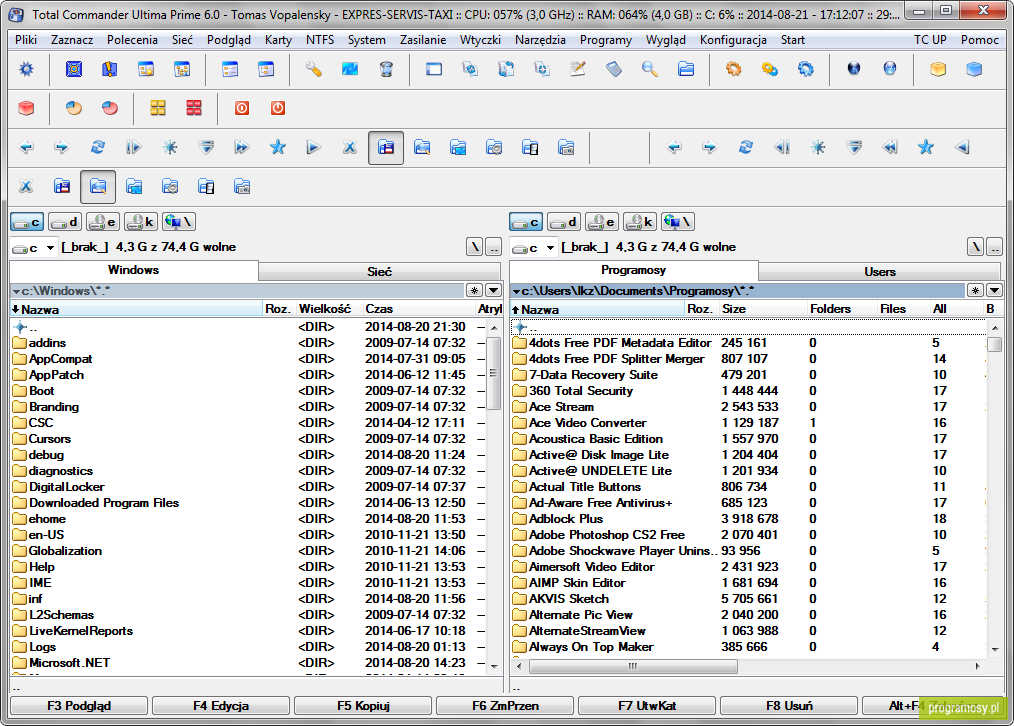Open the recycle bin toolbar icon
Image resolution: width=1014 pixels, height=726 pixels.
pyautogui.click(x=386, y=69)
